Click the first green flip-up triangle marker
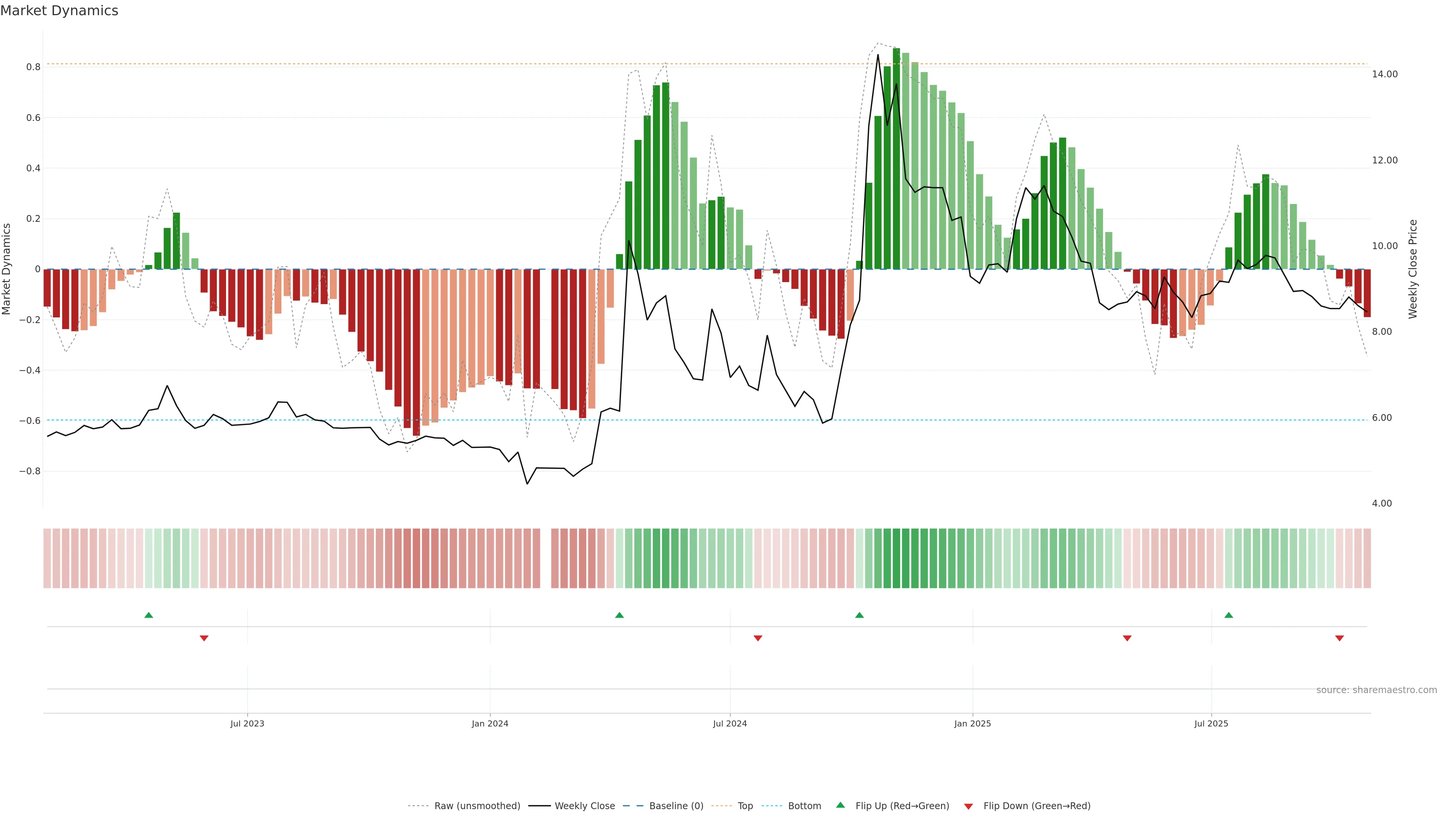This screenshot has width=1456, height=819. [149, 615]
